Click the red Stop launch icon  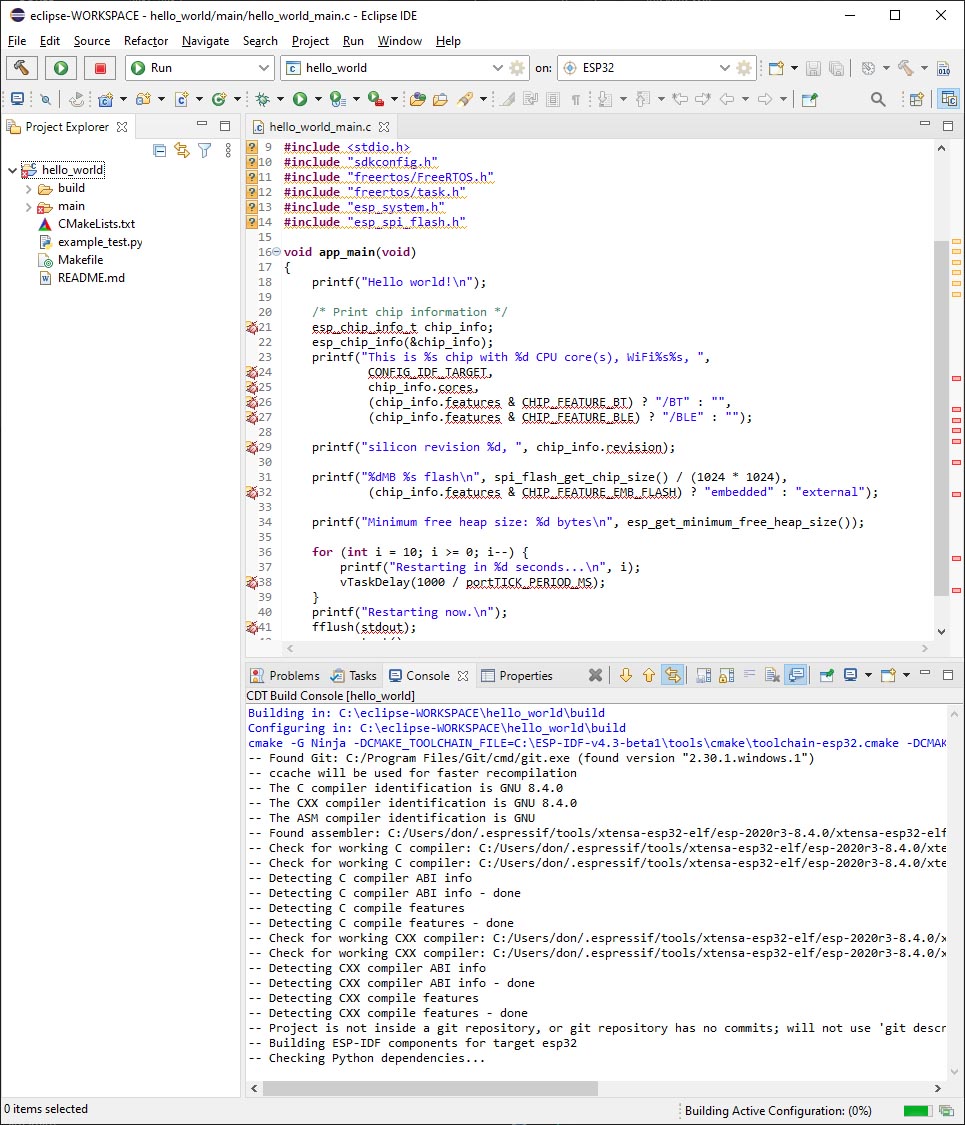click(x=100, y=68)
